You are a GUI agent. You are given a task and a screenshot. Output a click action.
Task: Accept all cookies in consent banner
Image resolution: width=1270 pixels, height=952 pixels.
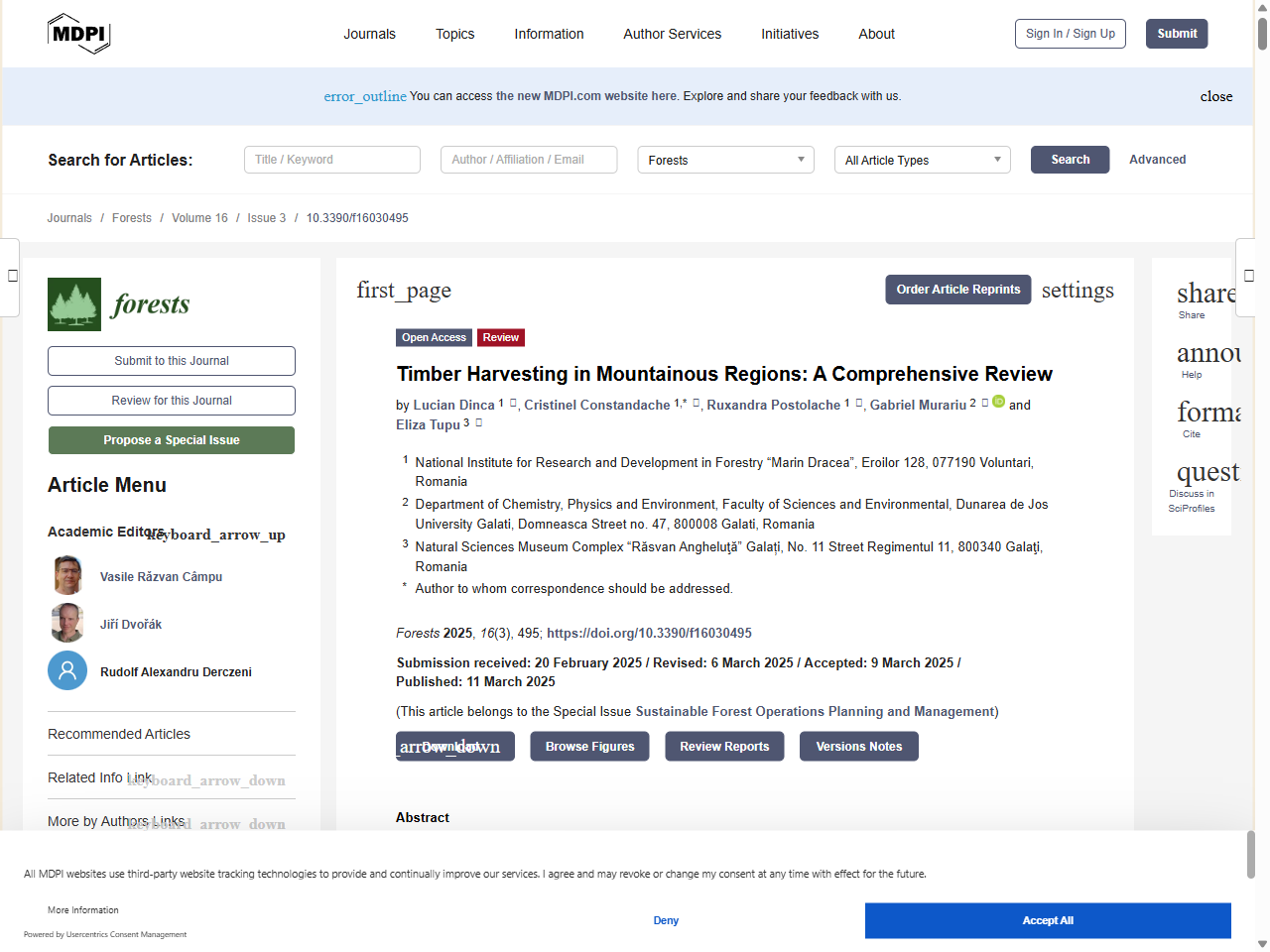pyautogui.click(x=1047, y=920)
